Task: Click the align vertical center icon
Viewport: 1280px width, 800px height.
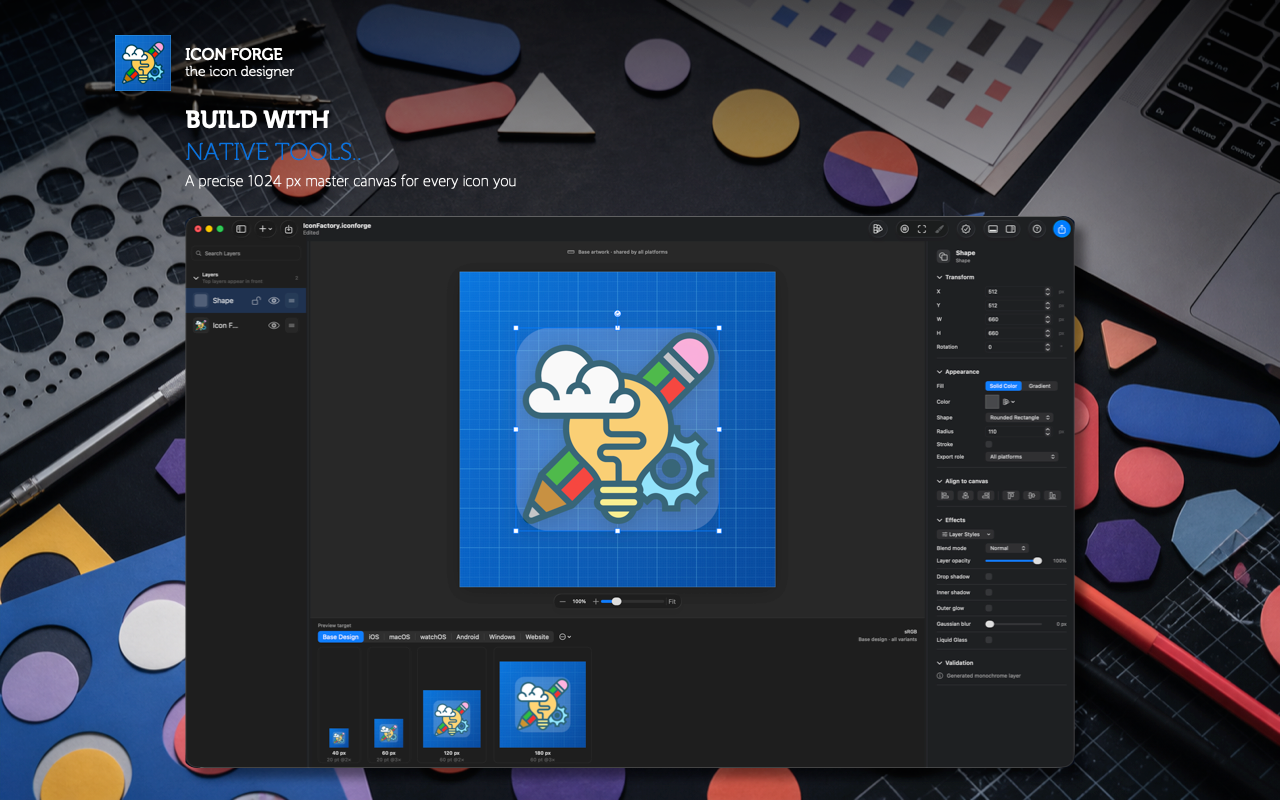Action: pyautogui.click(x=1031, y=495)
